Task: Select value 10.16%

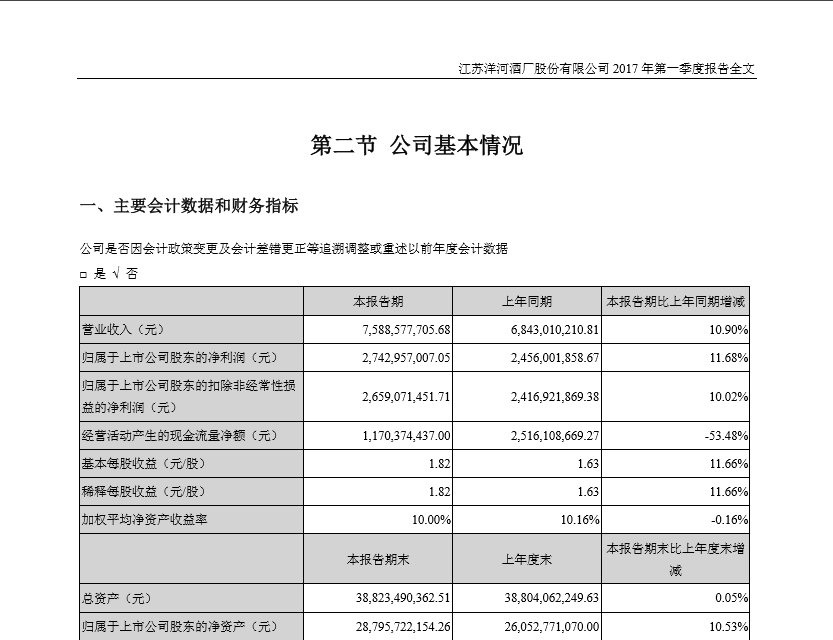Action: click(x=580, y=520)
